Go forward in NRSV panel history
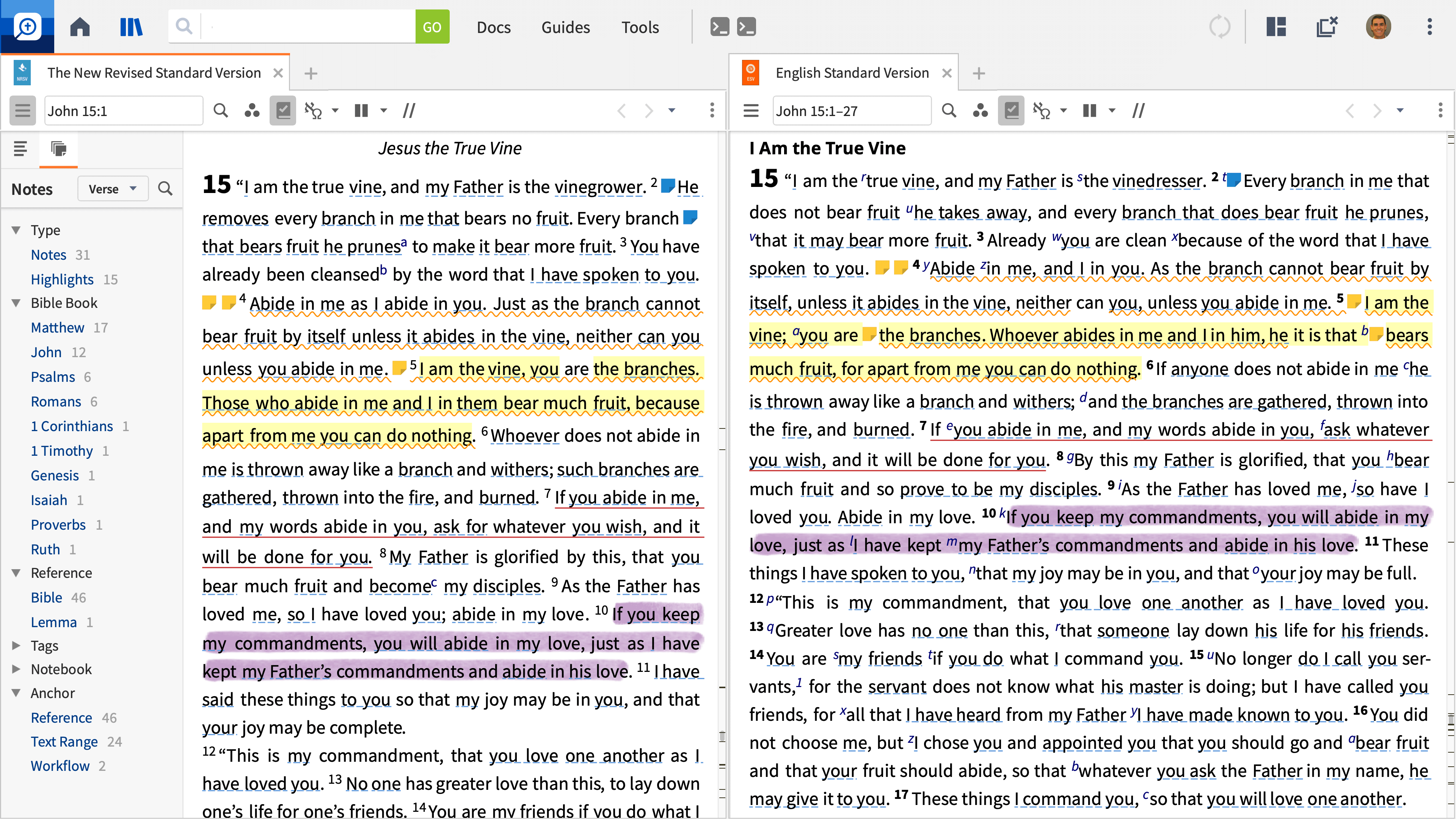1456x819 pixels. [648, 111]
